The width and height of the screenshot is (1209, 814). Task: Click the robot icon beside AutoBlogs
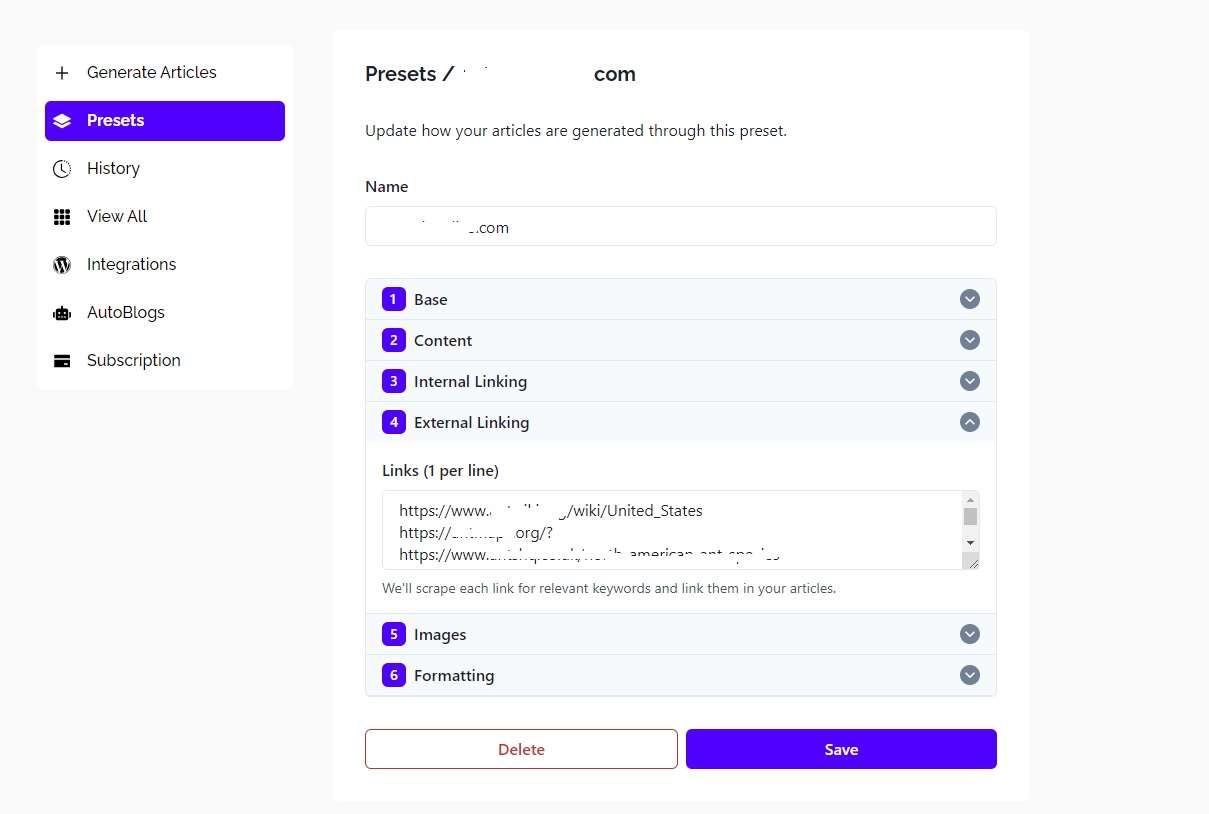(x=62, y=313)
